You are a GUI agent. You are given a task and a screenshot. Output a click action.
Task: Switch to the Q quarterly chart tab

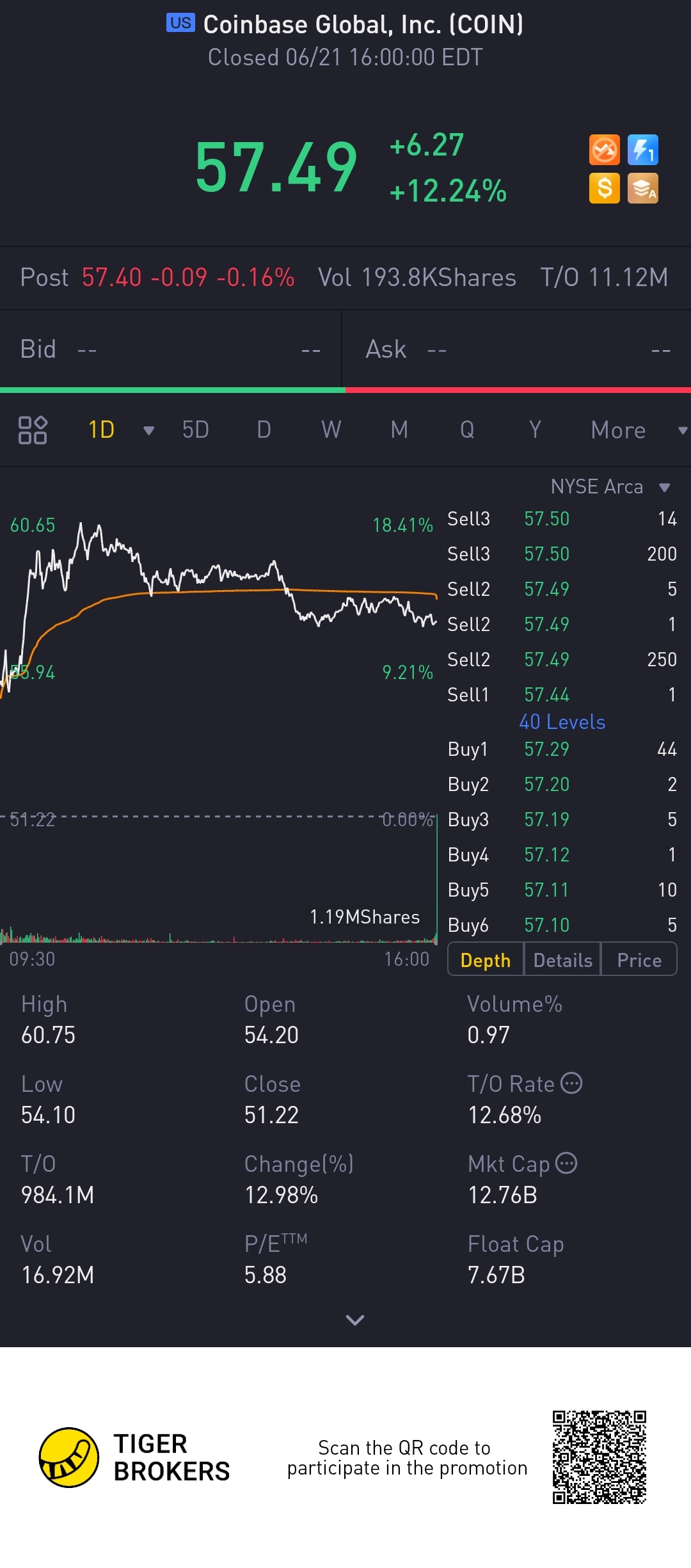click(467, 430)
